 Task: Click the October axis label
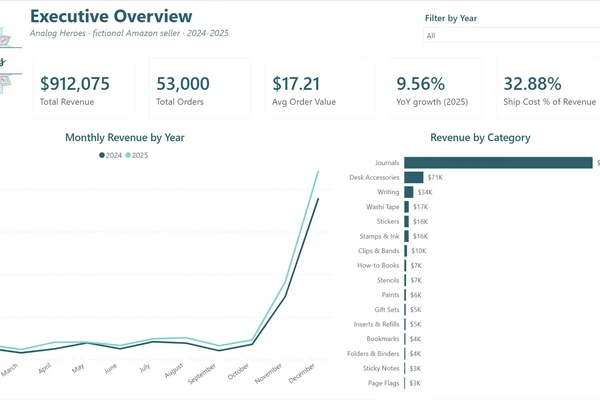tap(238, 371)
